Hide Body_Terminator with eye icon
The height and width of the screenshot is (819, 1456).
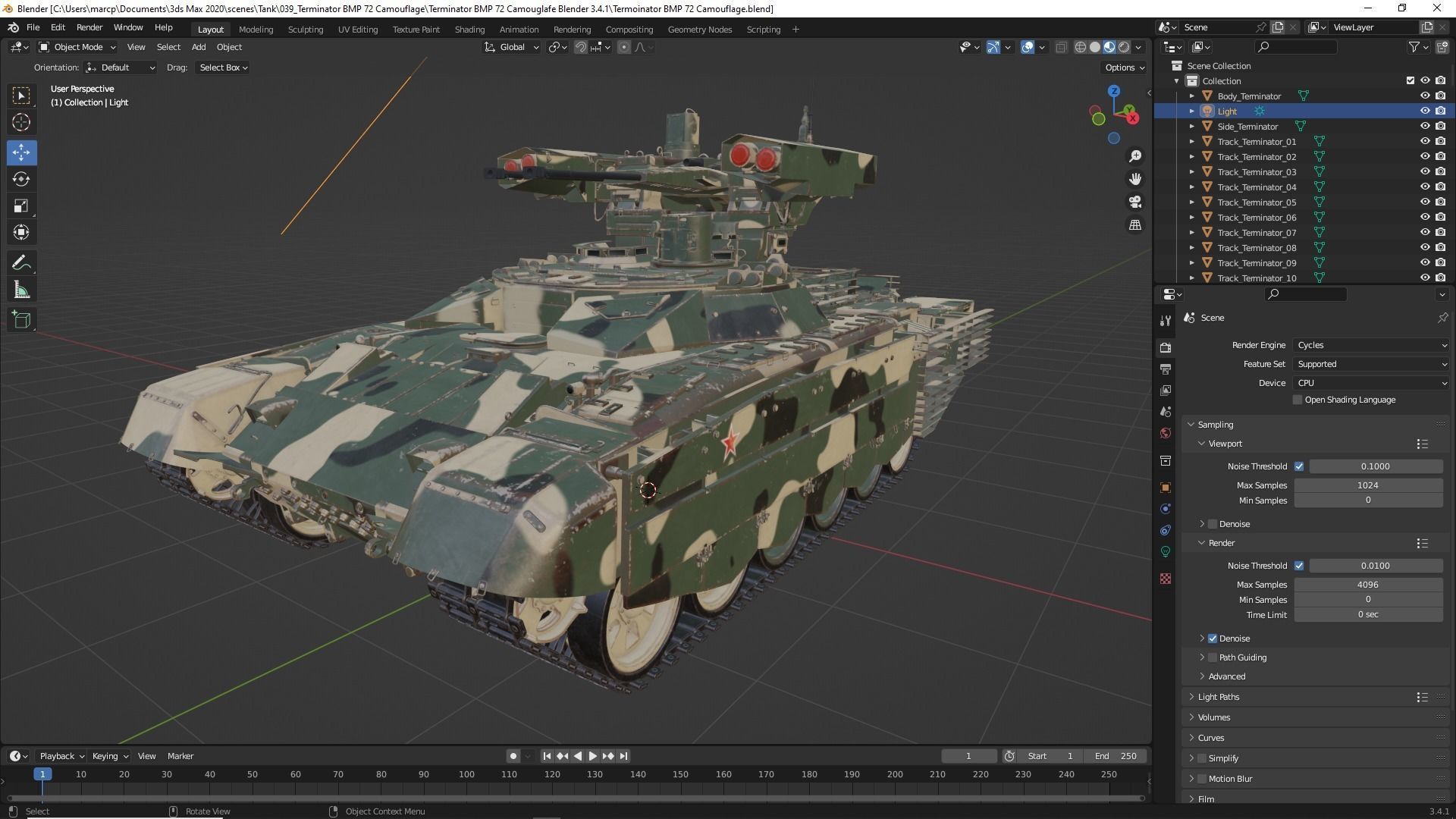tap(1425, 96)
